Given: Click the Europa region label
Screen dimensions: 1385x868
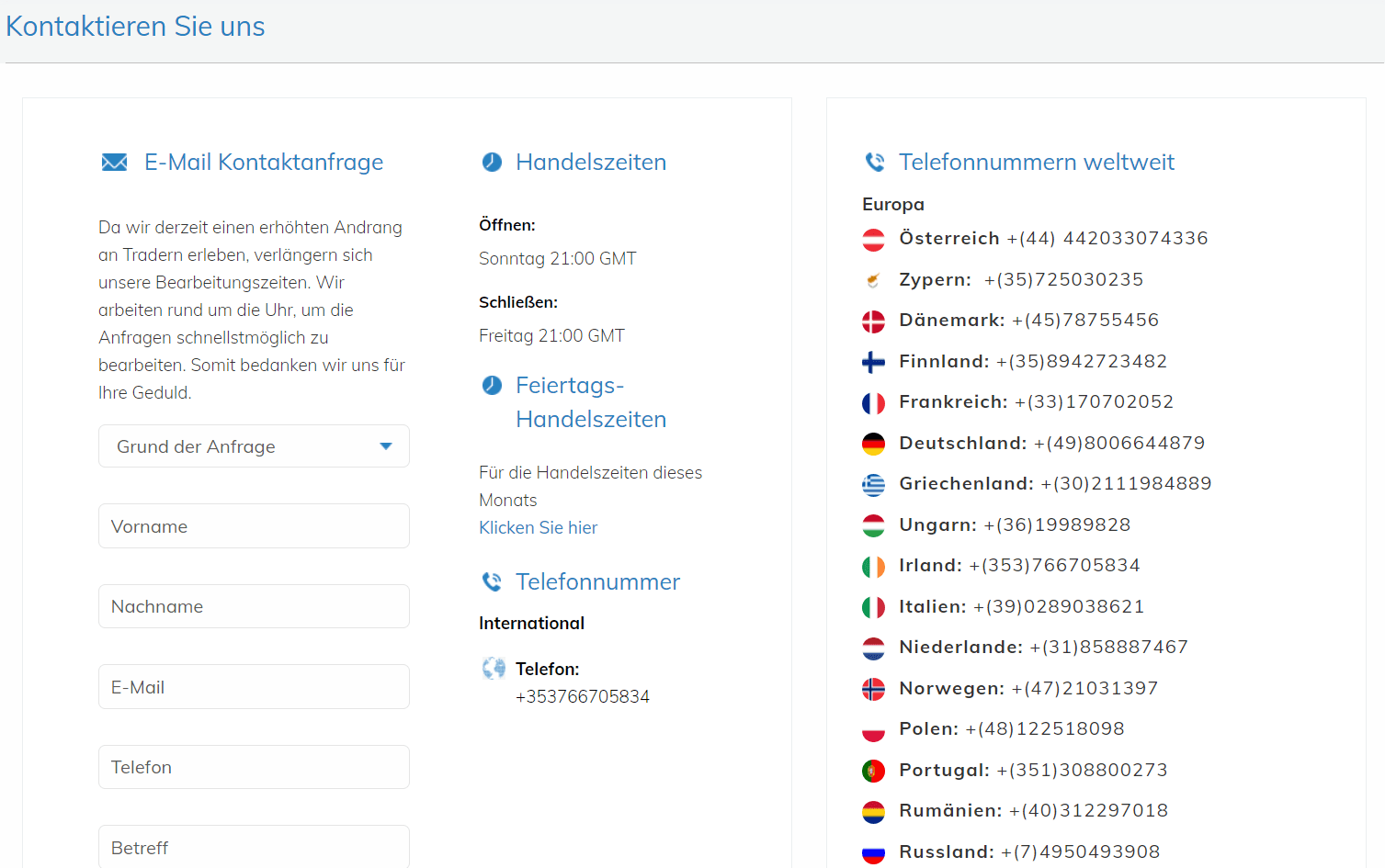Looking at the screenshot, I should click(893, 204).
